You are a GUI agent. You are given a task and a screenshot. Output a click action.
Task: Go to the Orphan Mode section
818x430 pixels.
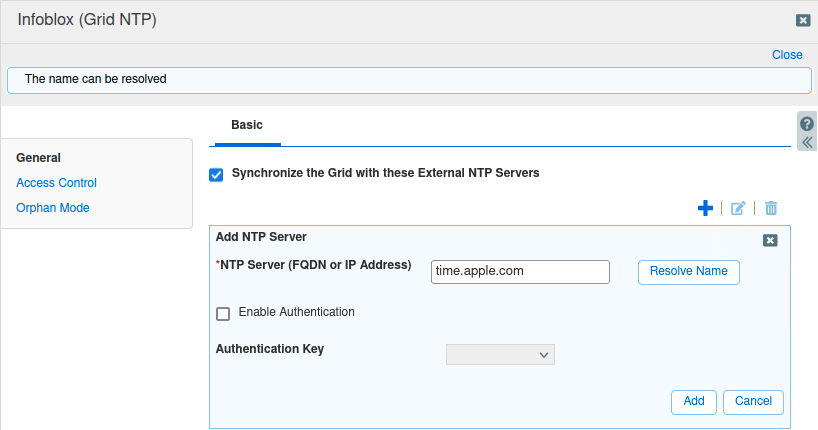53,208
